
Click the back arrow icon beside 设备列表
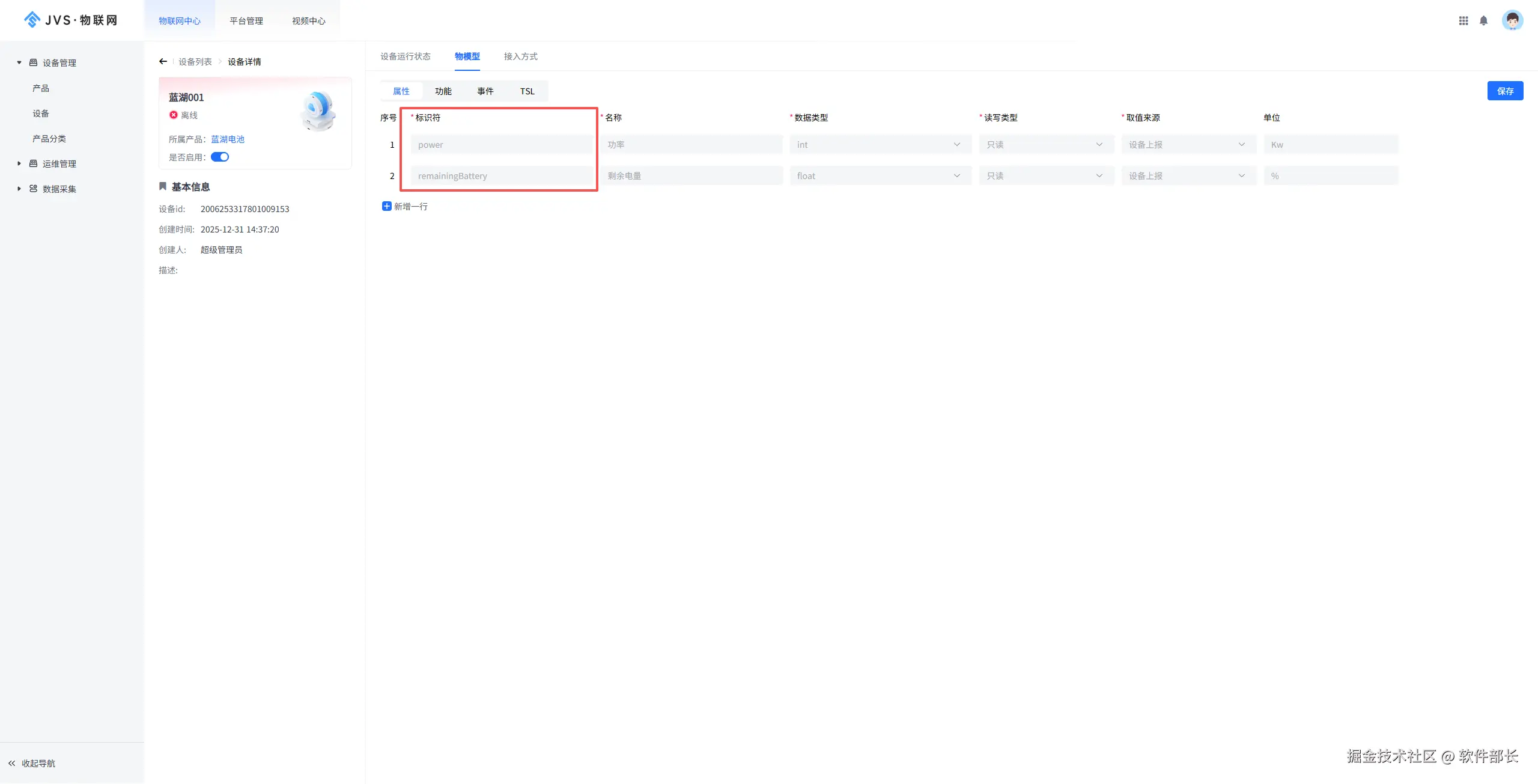163,61
